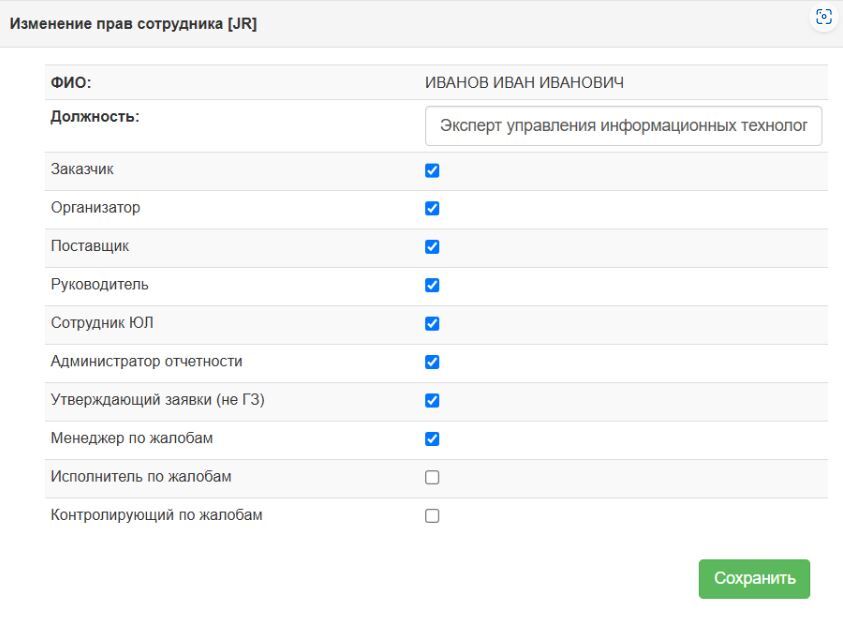843x621 pixels.
Task: Click the Сотрудник ЮЛ label text
Action: tap(101, 324)
